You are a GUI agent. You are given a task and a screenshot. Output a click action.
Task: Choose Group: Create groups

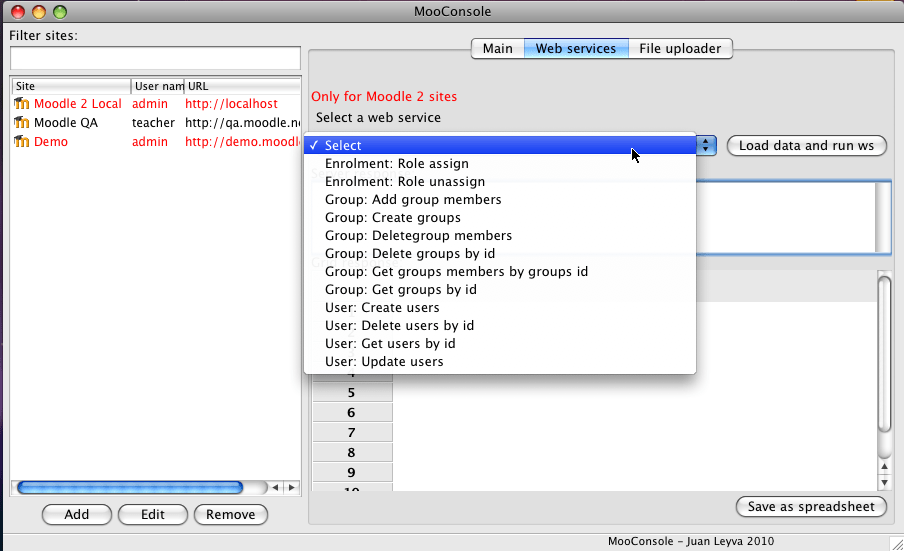[x=500, y=217]
